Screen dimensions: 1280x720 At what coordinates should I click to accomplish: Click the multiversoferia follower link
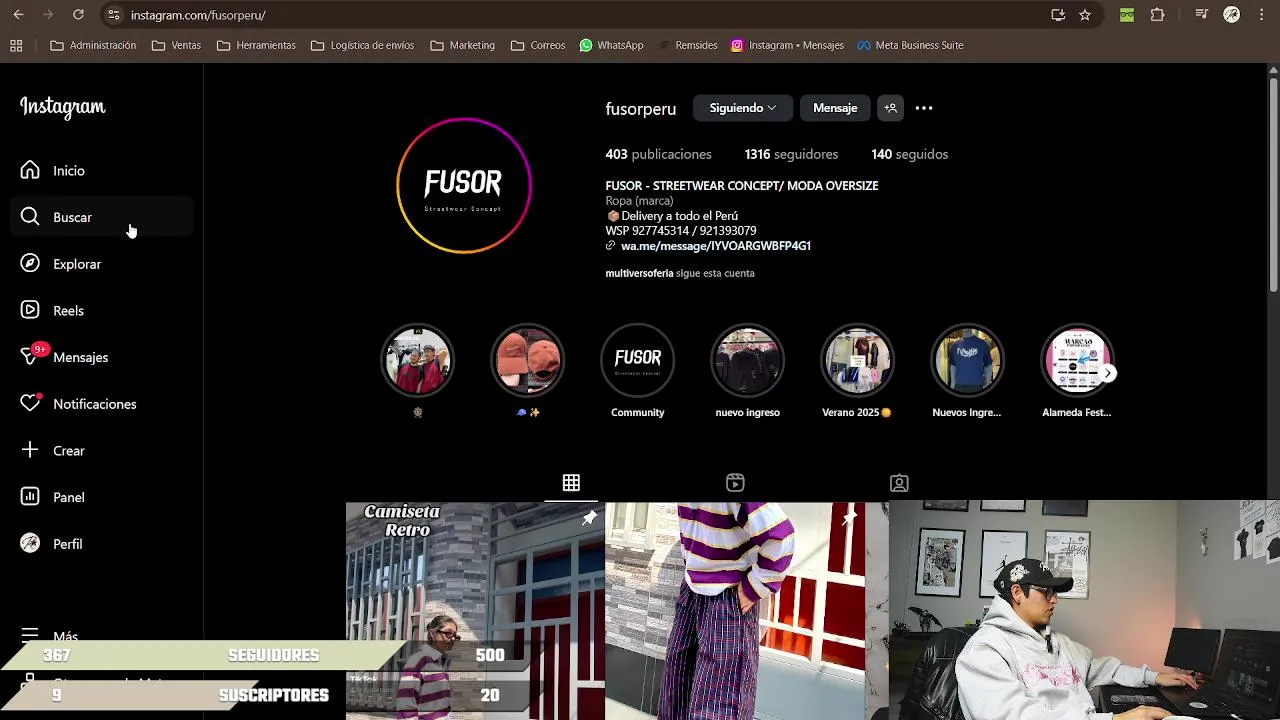click(x=639, y=273)
